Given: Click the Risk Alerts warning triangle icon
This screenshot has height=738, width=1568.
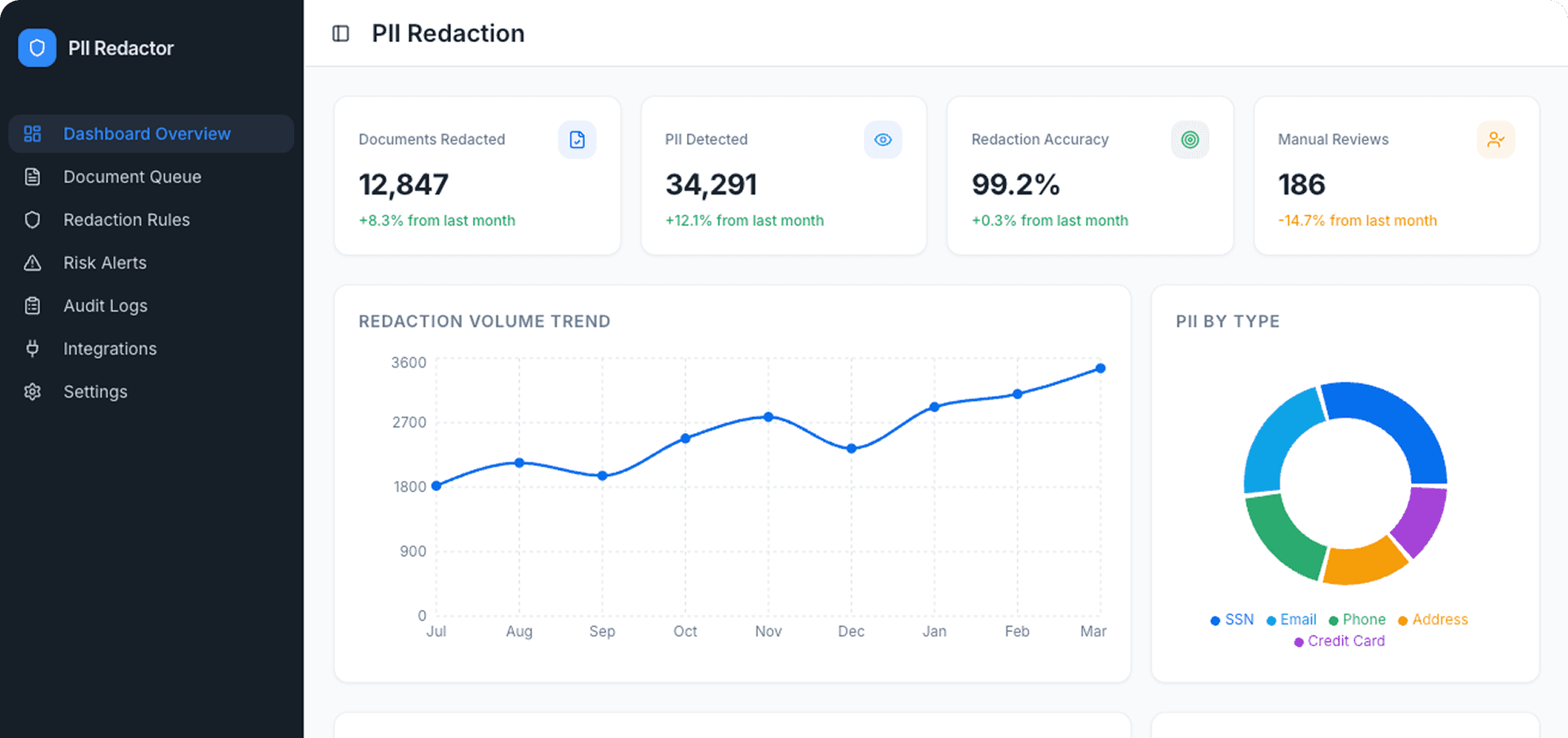Looking at the screenshot, I should click(32, 263).
